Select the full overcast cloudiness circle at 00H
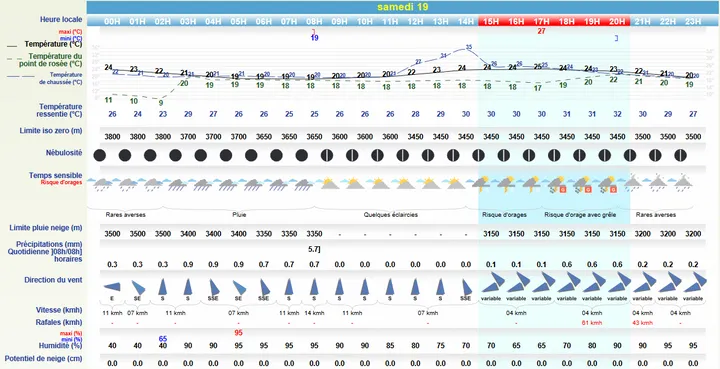Viewport: 720px width, 369px height. 100,155
